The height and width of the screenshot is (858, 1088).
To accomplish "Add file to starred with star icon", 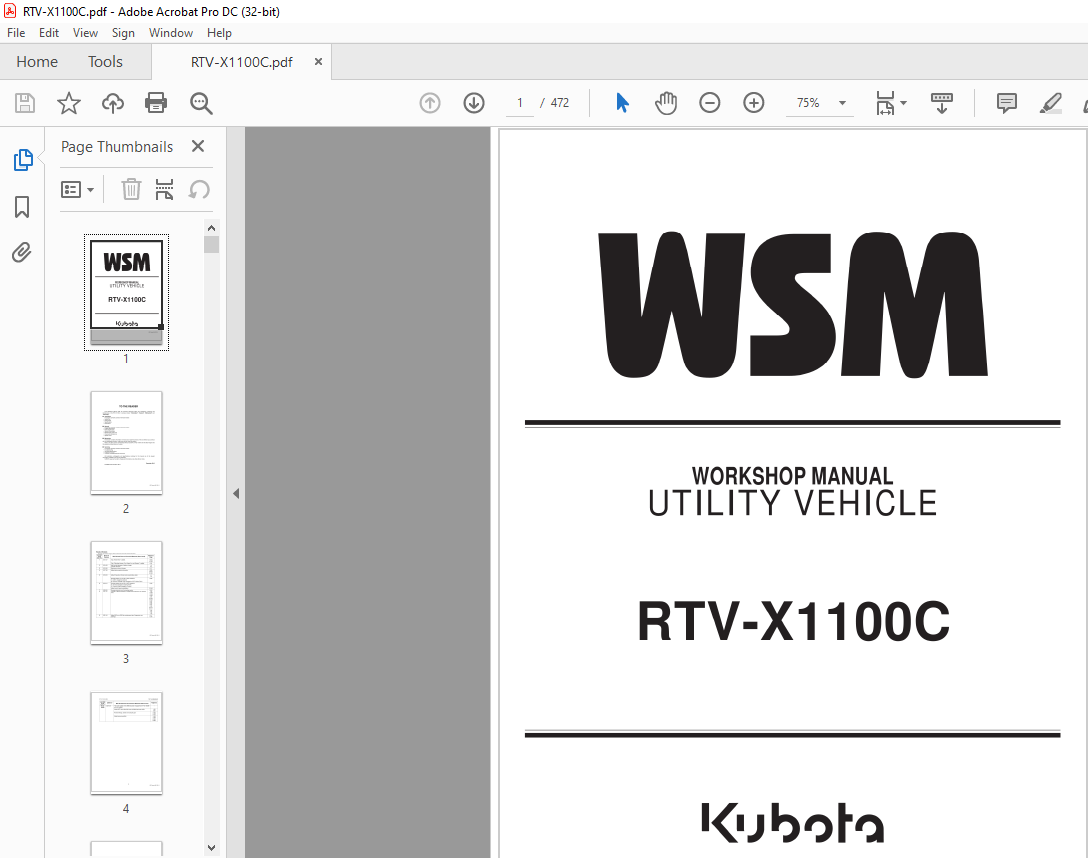I will click(x=69, y=103).
